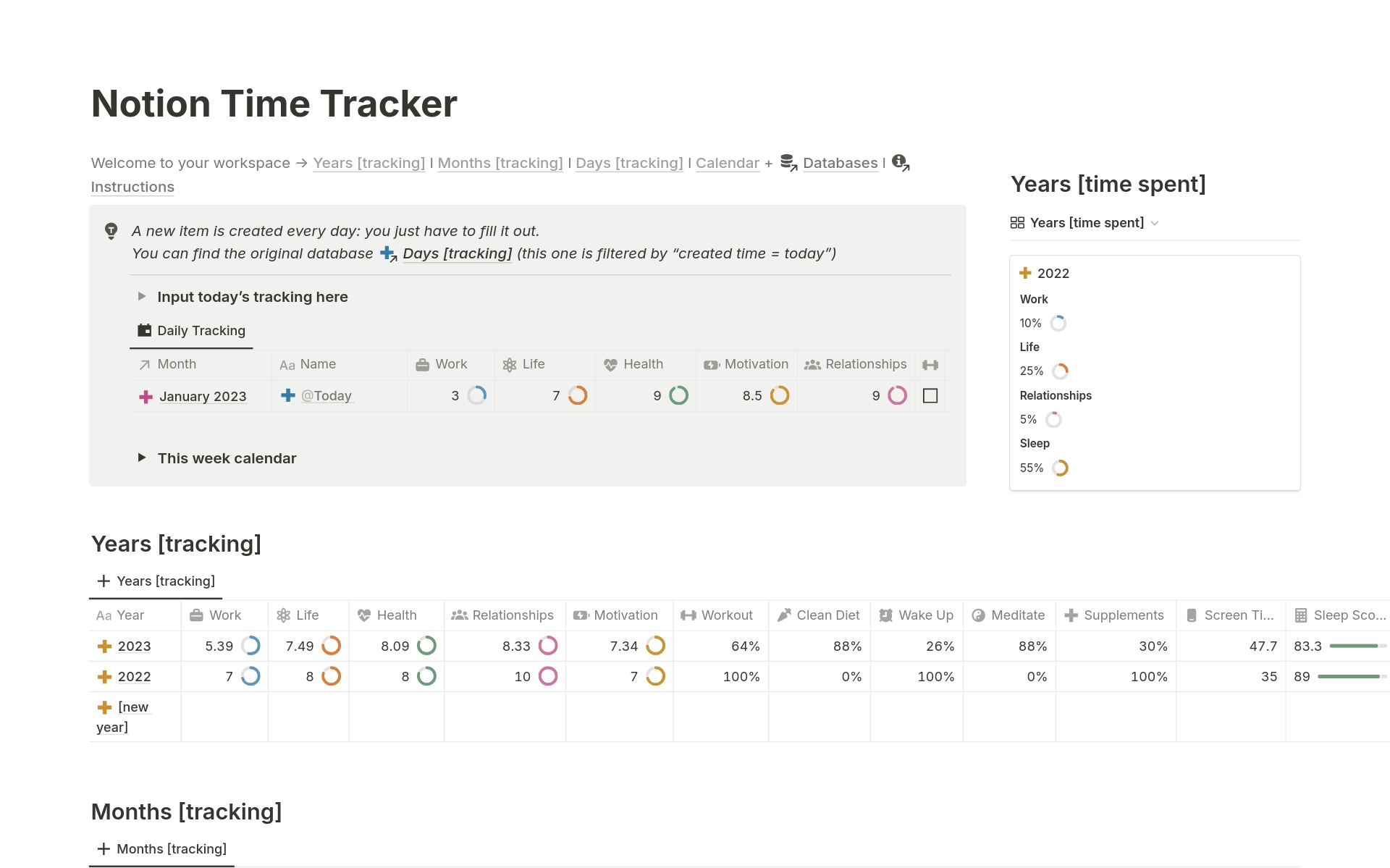Open the Health column header in Years table
This screenshot has width=1390, height=868.
tap(396, 615)
